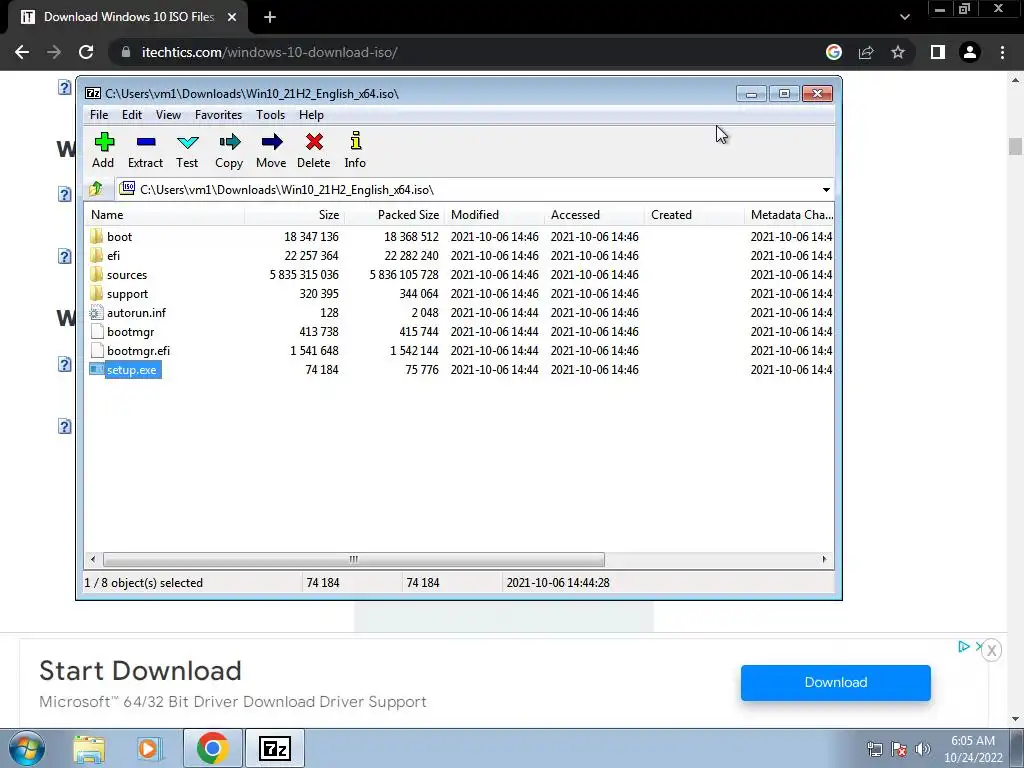
Task: Sort by Metadata Changed column header
Action: click(789, 215)
